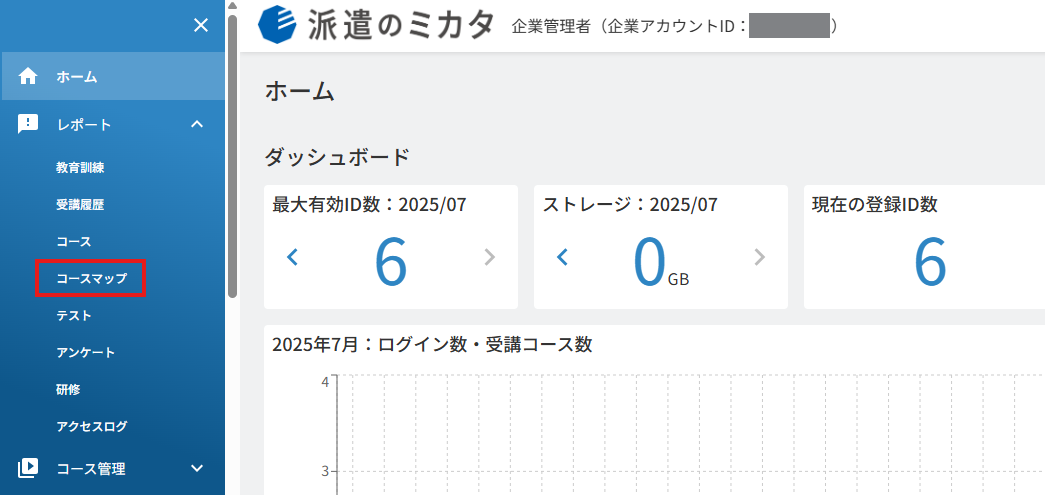Collapse the レポート section chevron
The width and height of the screenshot is (1045, 495).
click(197, 124)
